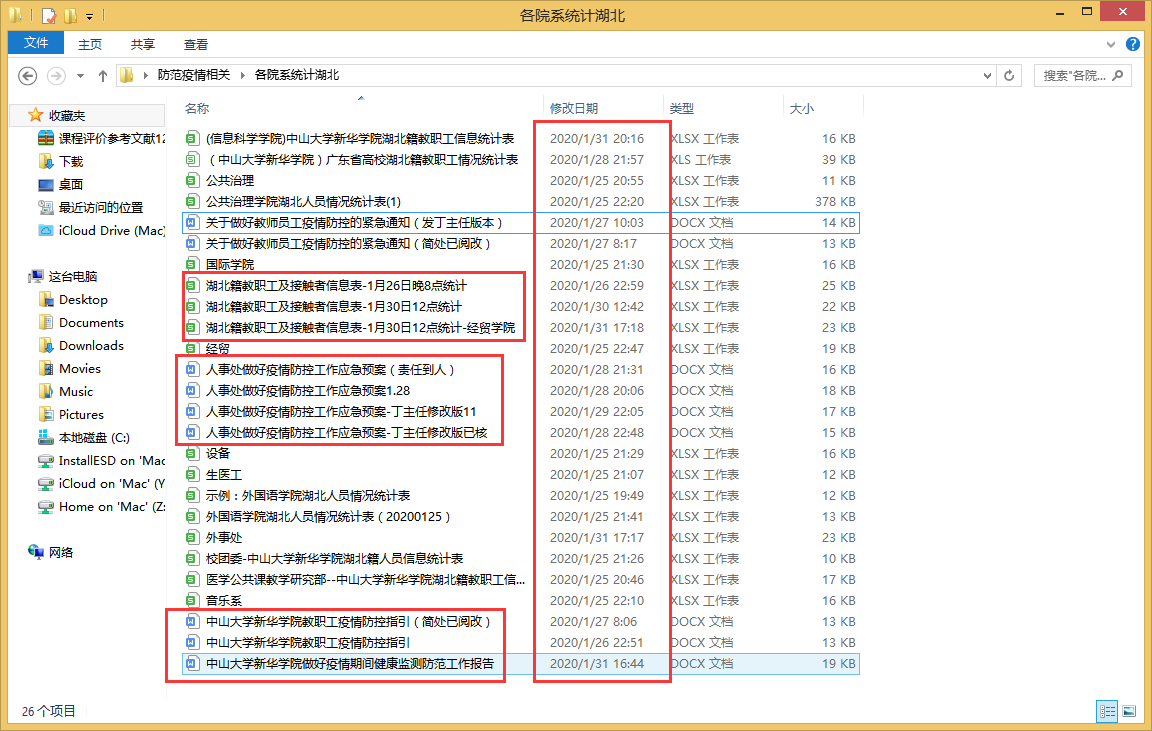
Task: Switch to details view layout
Action: tap(1107, 711)
